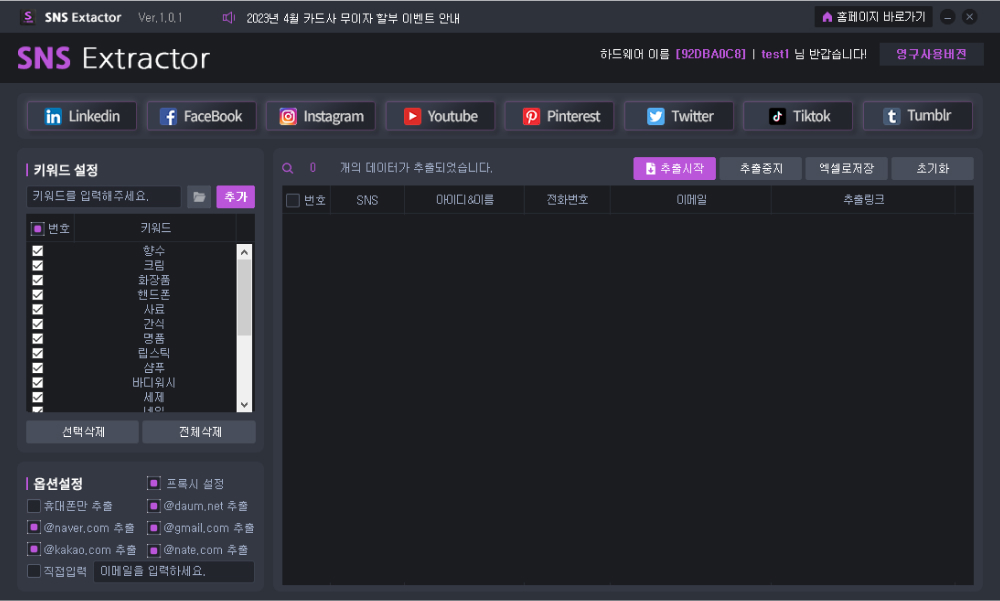Viewport: 1000px width, 601px height.
Task: Open the LinkedIn extractor
Action: click(82, 116)
